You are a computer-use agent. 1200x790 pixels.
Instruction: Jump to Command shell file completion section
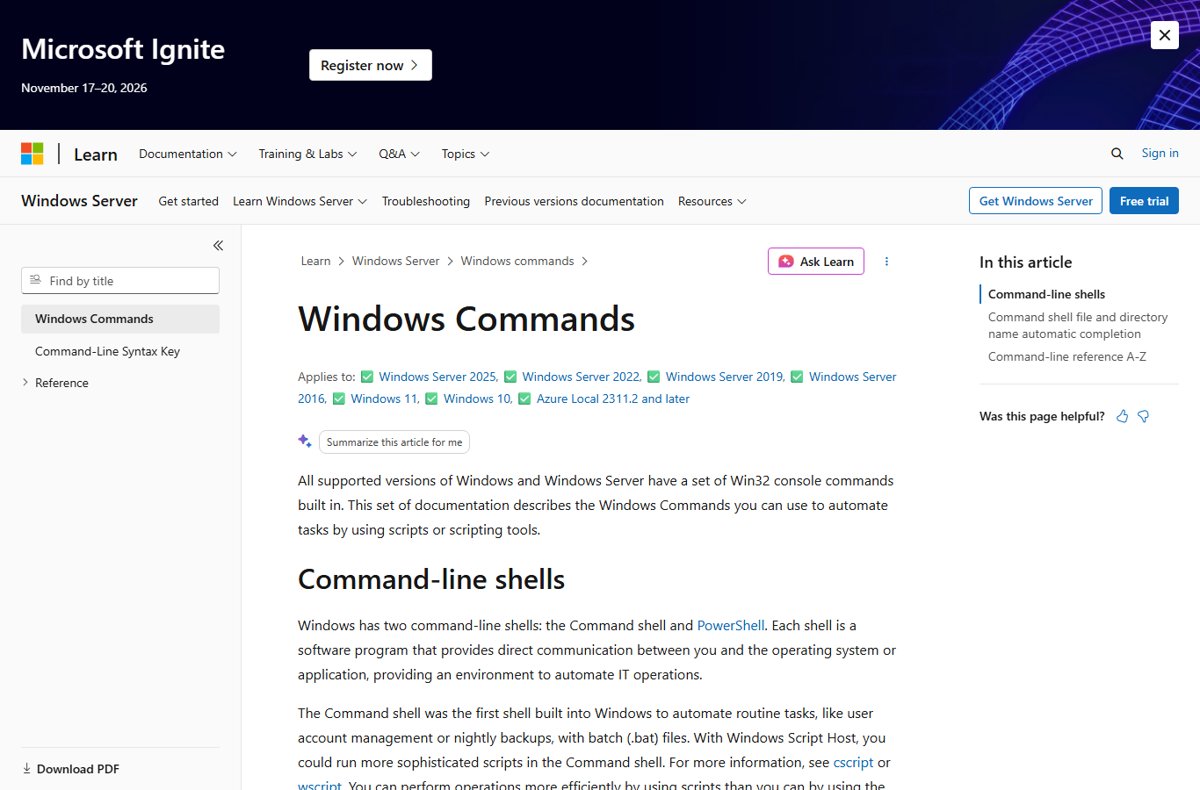(1078, 325)
